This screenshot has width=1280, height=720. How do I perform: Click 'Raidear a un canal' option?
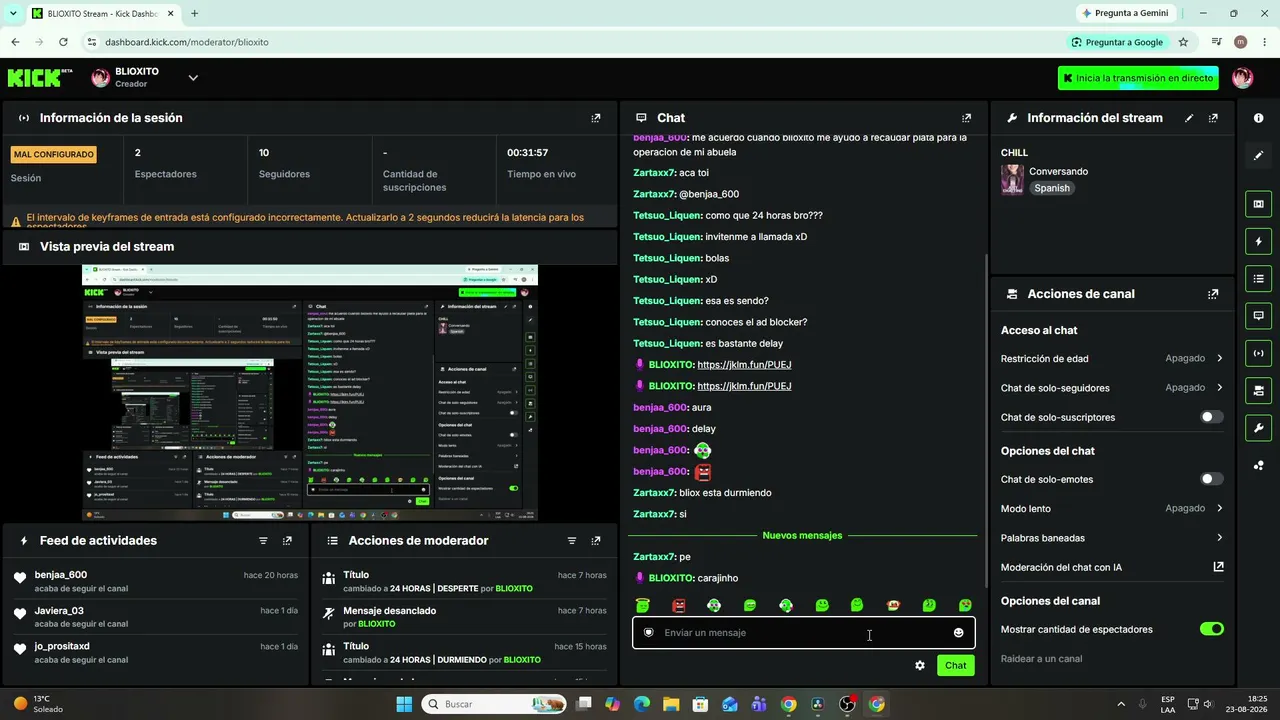pos(1041,659)
